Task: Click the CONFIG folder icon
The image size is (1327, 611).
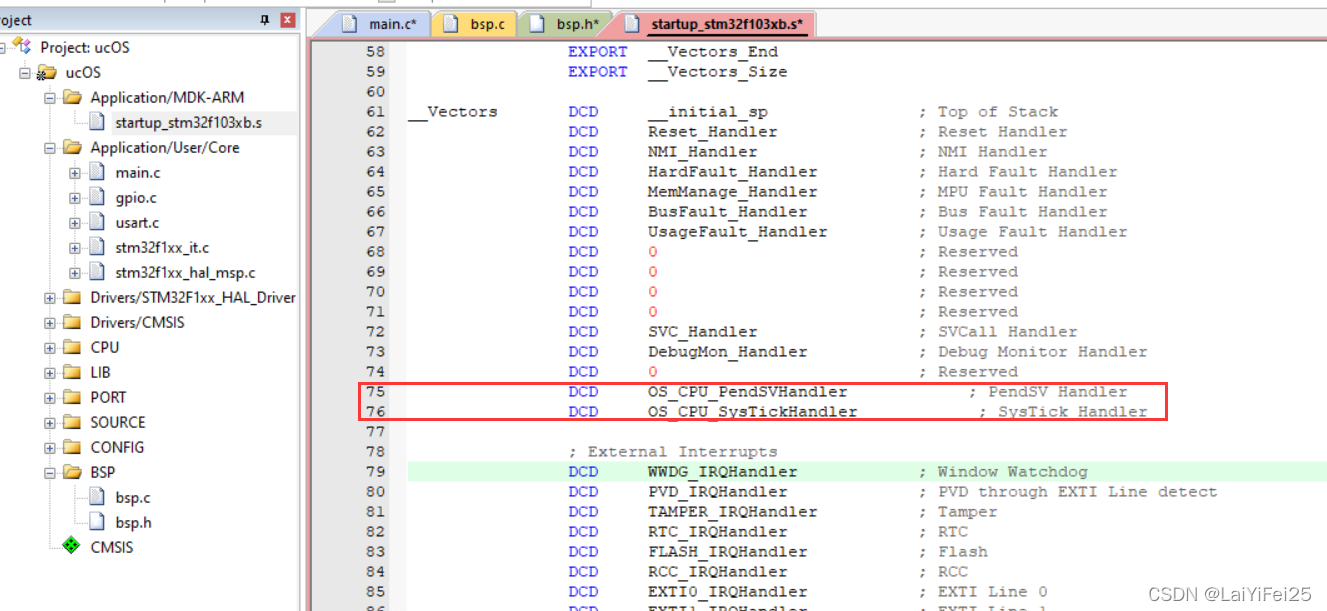Action: [72, 447]
